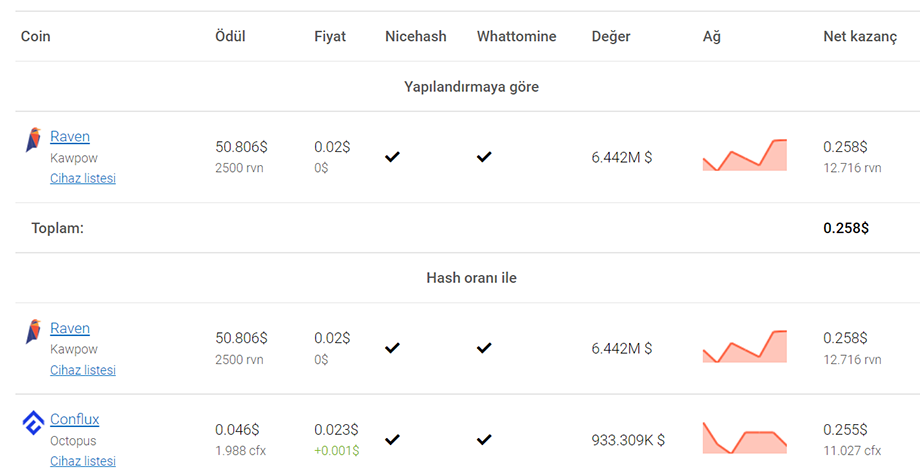Open Cihaz listesi under first Raven entry

coord(83,178)
